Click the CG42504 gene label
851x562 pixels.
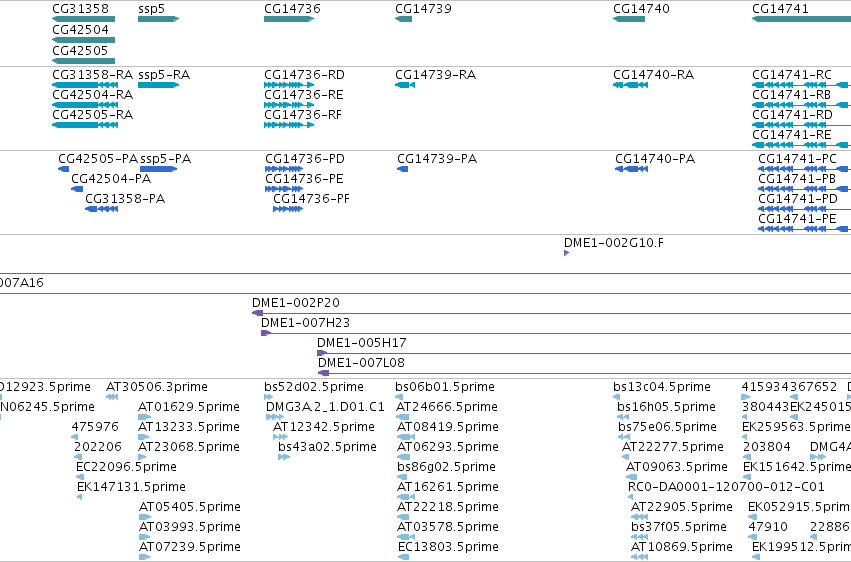pyautogui.click(x=80, y=30)
